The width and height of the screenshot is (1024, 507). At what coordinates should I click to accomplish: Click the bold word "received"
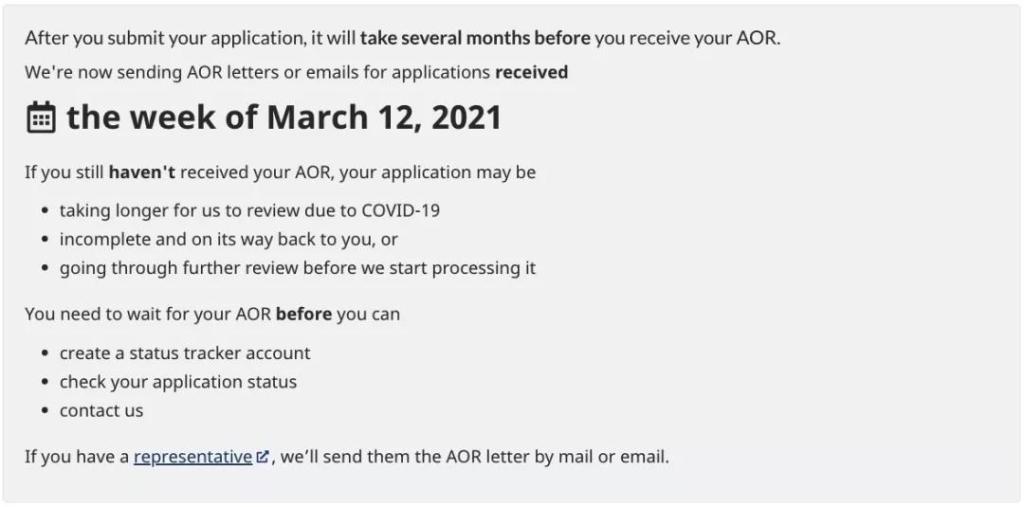pos(532,72)
